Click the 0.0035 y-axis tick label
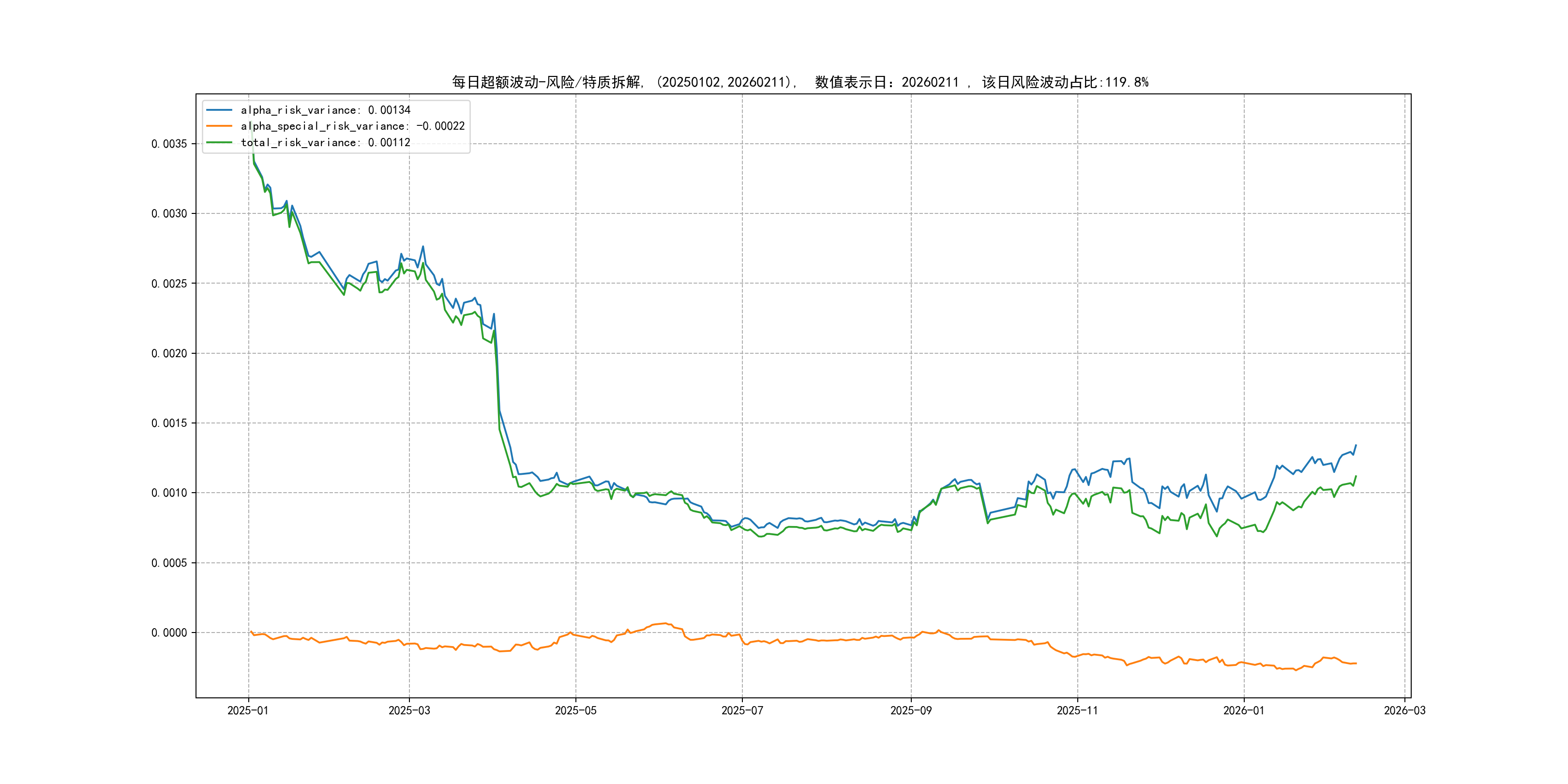 (169, 144)
